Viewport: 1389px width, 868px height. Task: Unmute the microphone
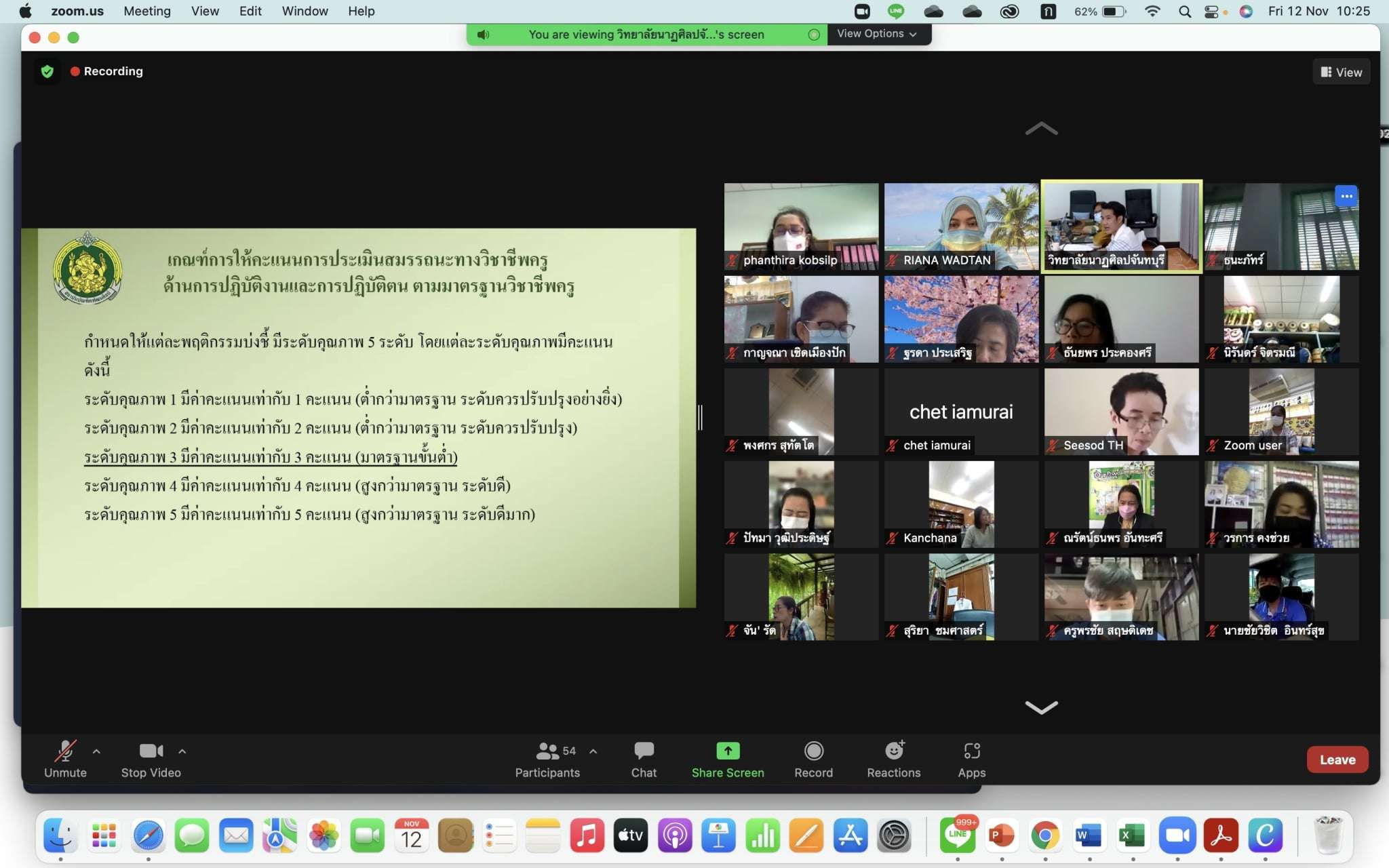[x=65, y=759]
